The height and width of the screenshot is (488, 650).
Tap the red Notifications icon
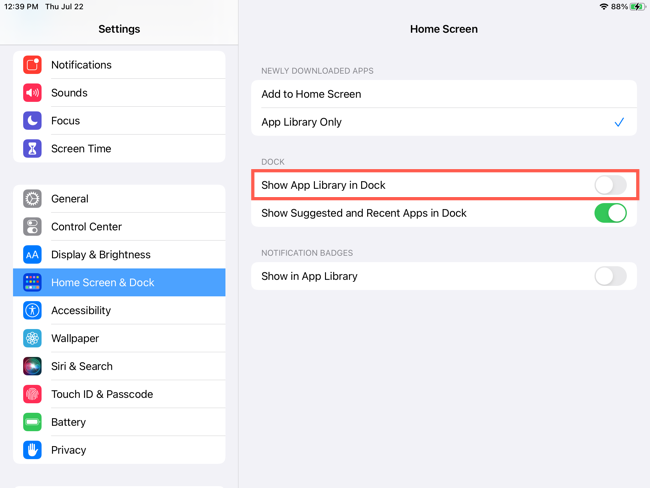(x=32, y=65)
